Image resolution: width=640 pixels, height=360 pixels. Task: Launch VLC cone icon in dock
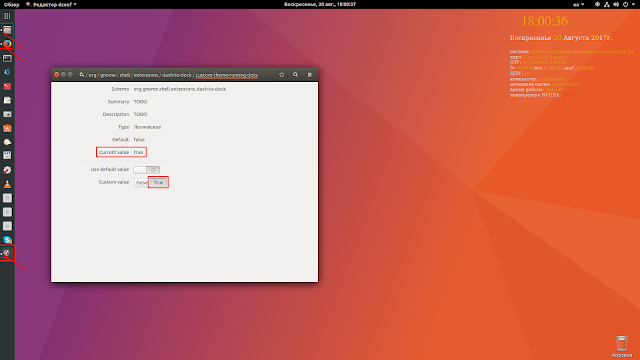7,184
